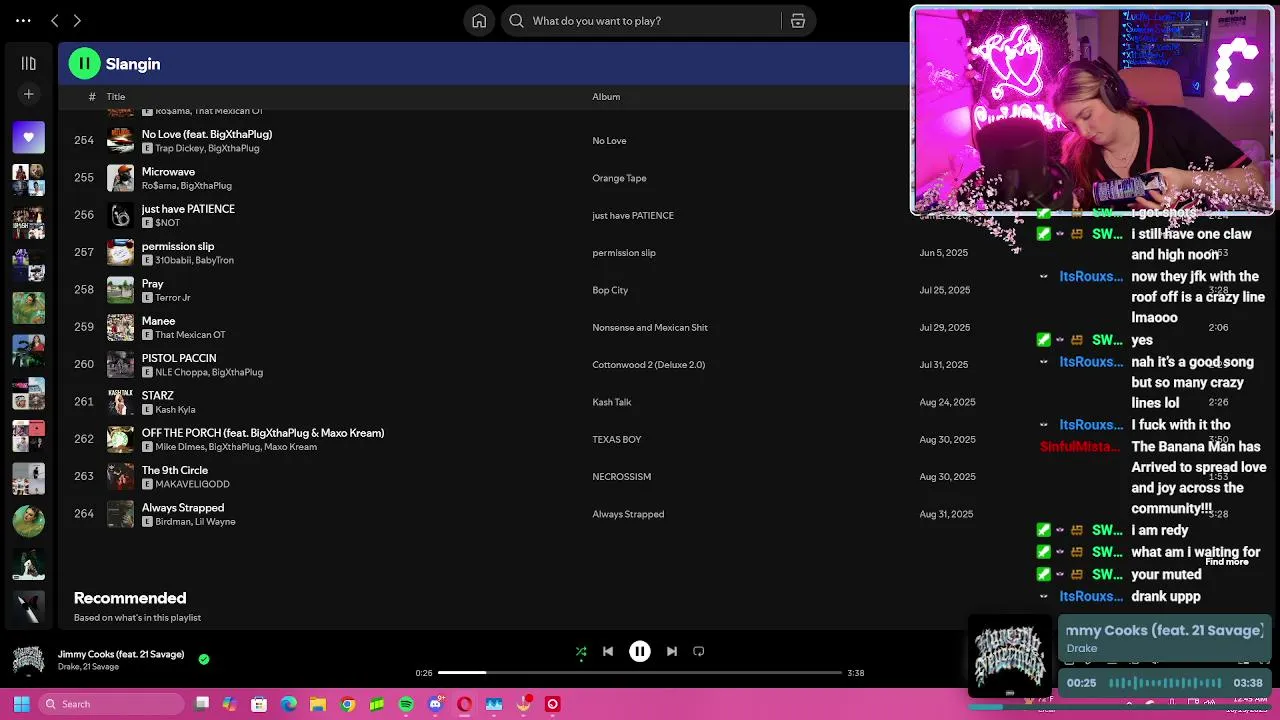Image resolution: width=1280 pixels, height=720 pixels.
Task: Select track 'No Love (feat. BigXthaPlug)'
Action: (207, 134)
